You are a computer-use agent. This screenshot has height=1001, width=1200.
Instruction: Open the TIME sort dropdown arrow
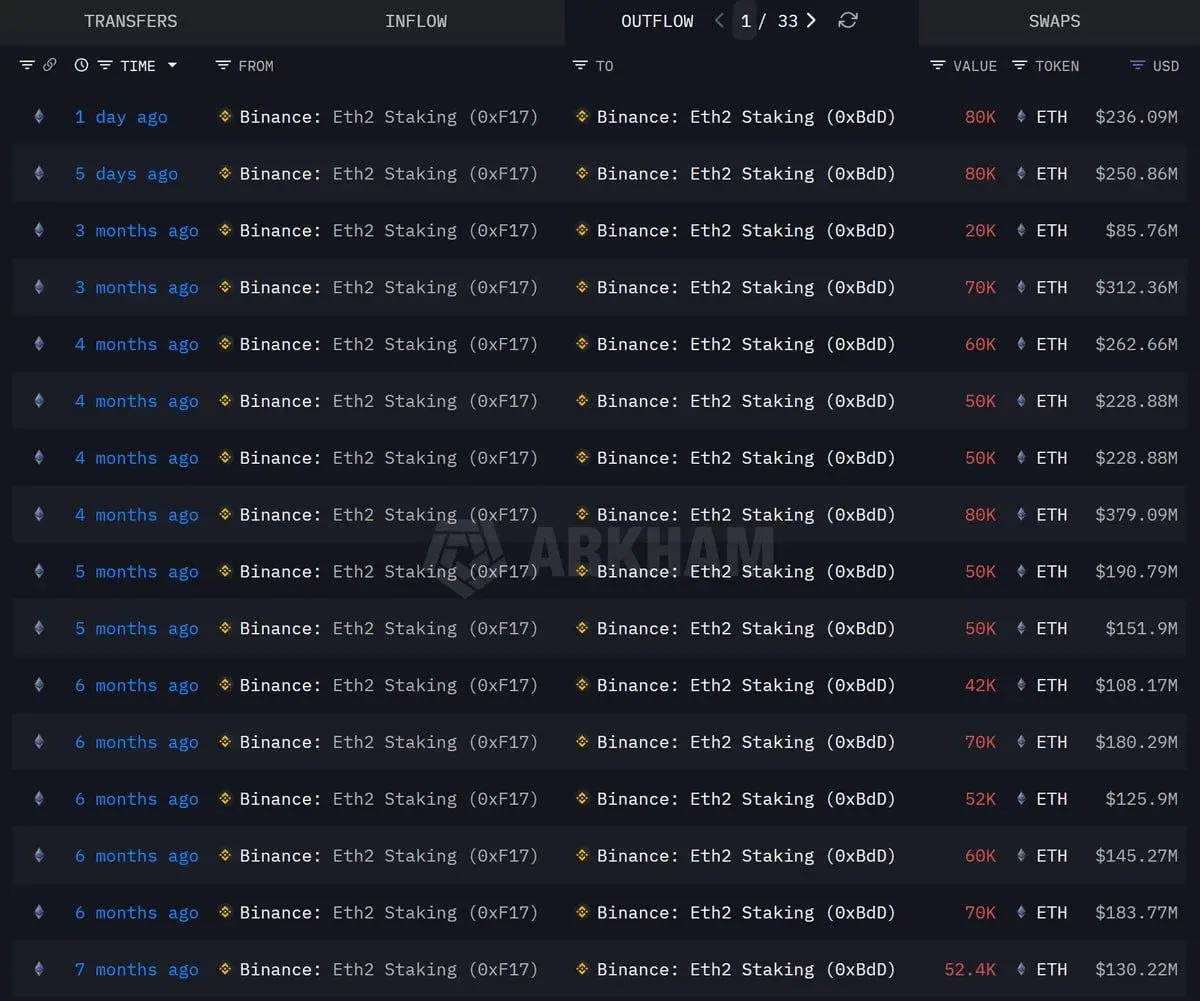pyautogui.click(x=171, y=65)
